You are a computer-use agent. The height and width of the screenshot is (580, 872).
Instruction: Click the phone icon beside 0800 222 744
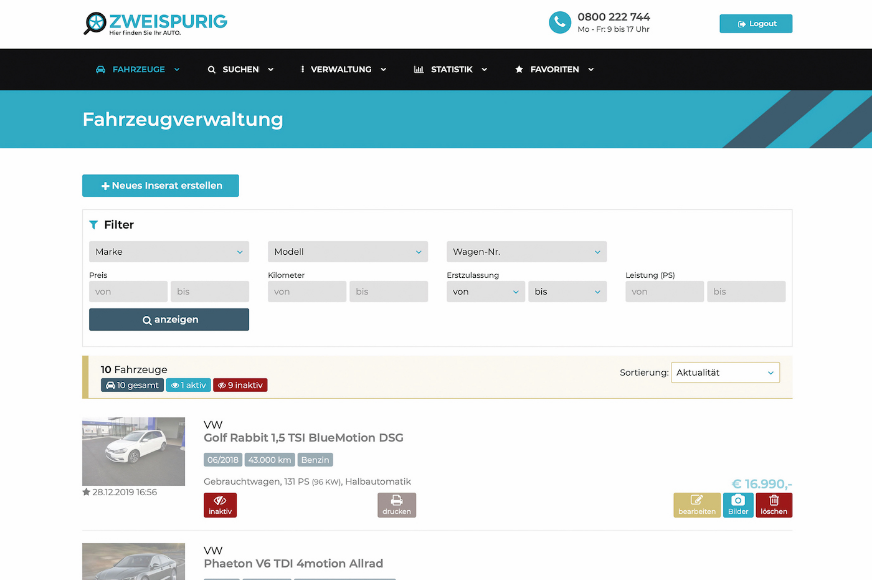coord(559,23)
